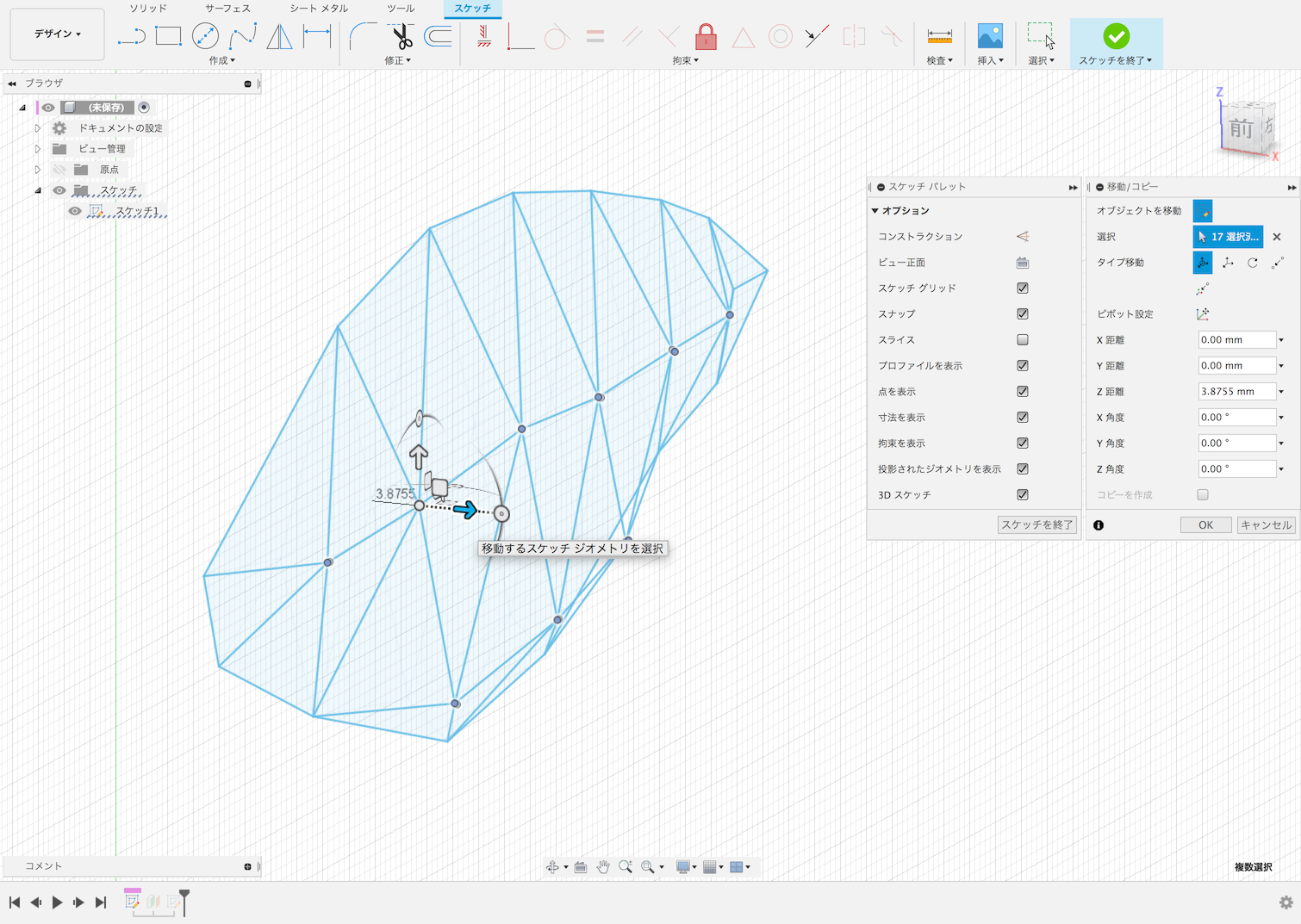This screenshot has height=924, width=1301.
Task: Select the two-point Rectangle tool
Action: point(168,36)
